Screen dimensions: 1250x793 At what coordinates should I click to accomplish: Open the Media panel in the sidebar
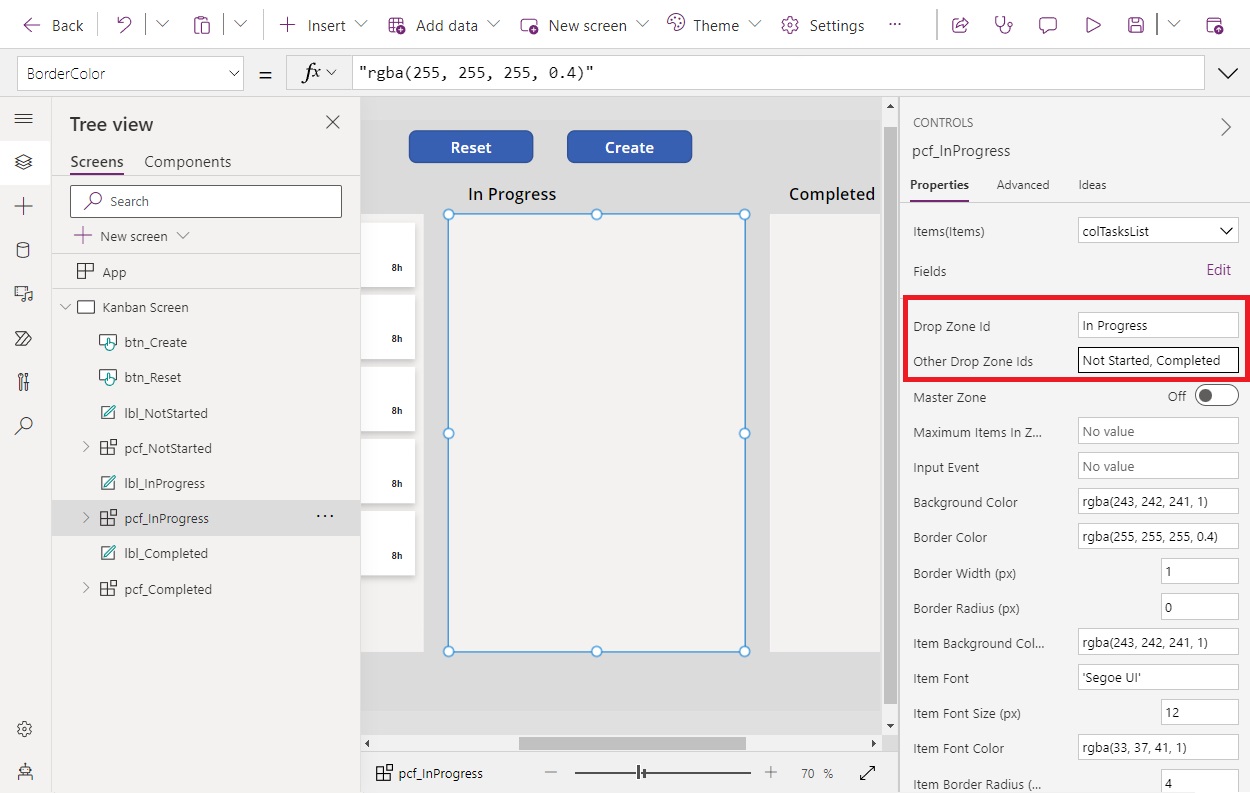coord(25,294)
